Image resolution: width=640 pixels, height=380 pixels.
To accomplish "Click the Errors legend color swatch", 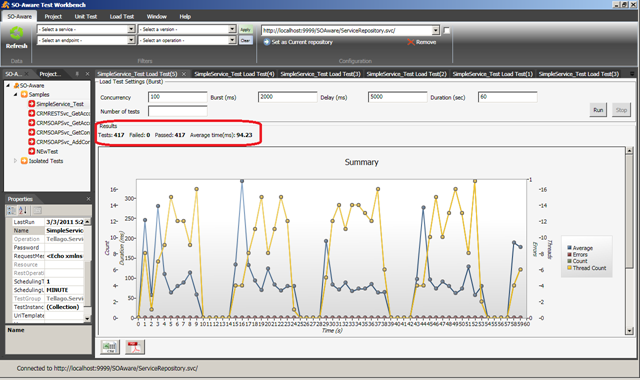I will pyautogui.click(x=569, y=254).
